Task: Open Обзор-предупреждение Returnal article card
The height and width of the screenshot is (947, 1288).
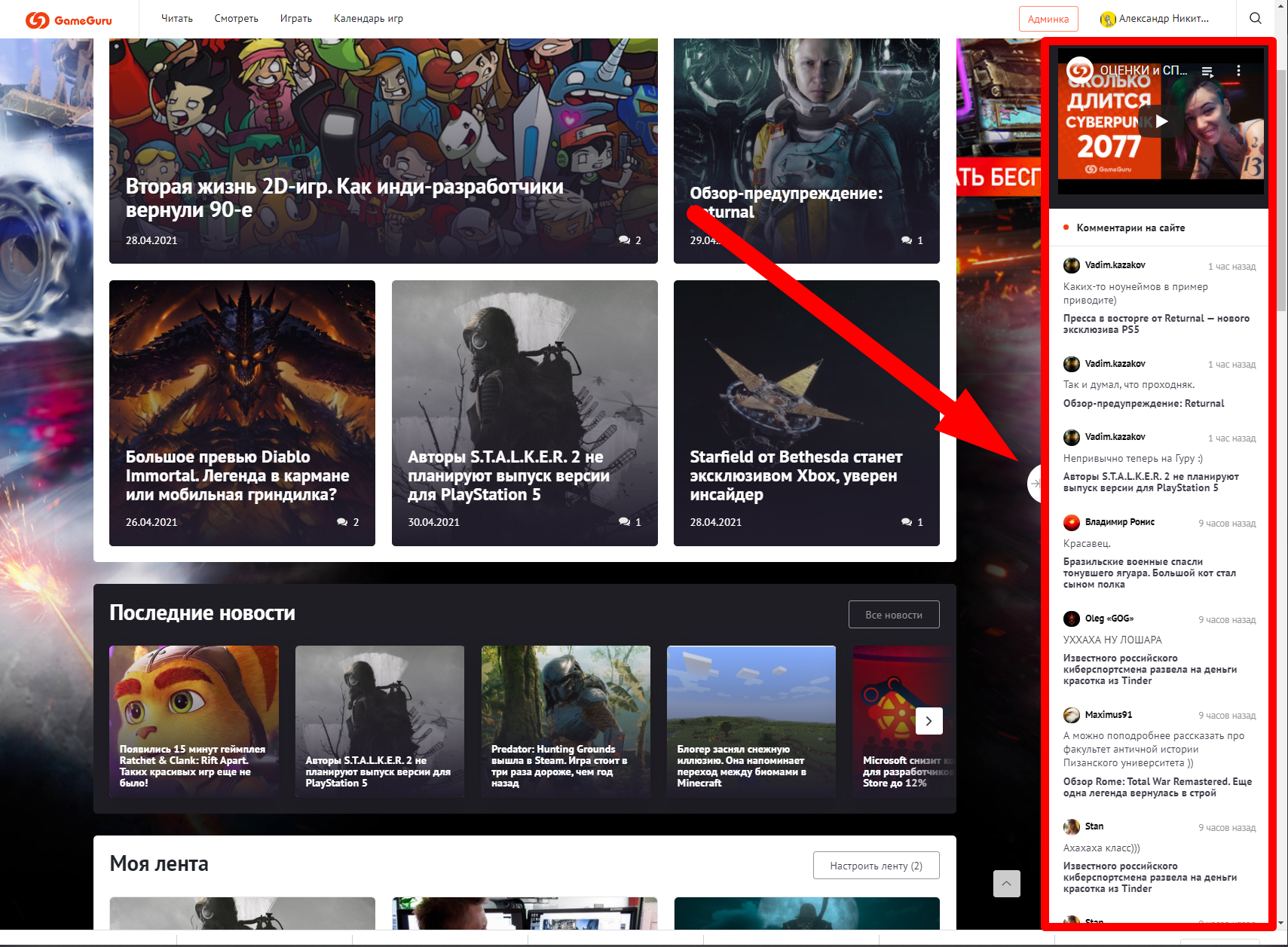Action: pyautogui.click(x=806, y=151)
